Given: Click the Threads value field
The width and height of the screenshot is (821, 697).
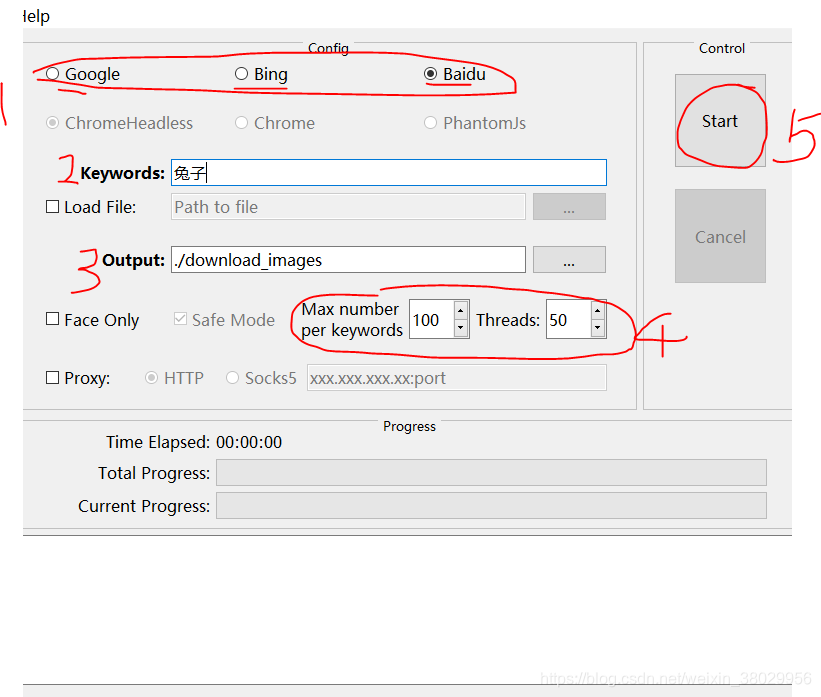Looking at the screenshot, I should click(x=569, y=319).
